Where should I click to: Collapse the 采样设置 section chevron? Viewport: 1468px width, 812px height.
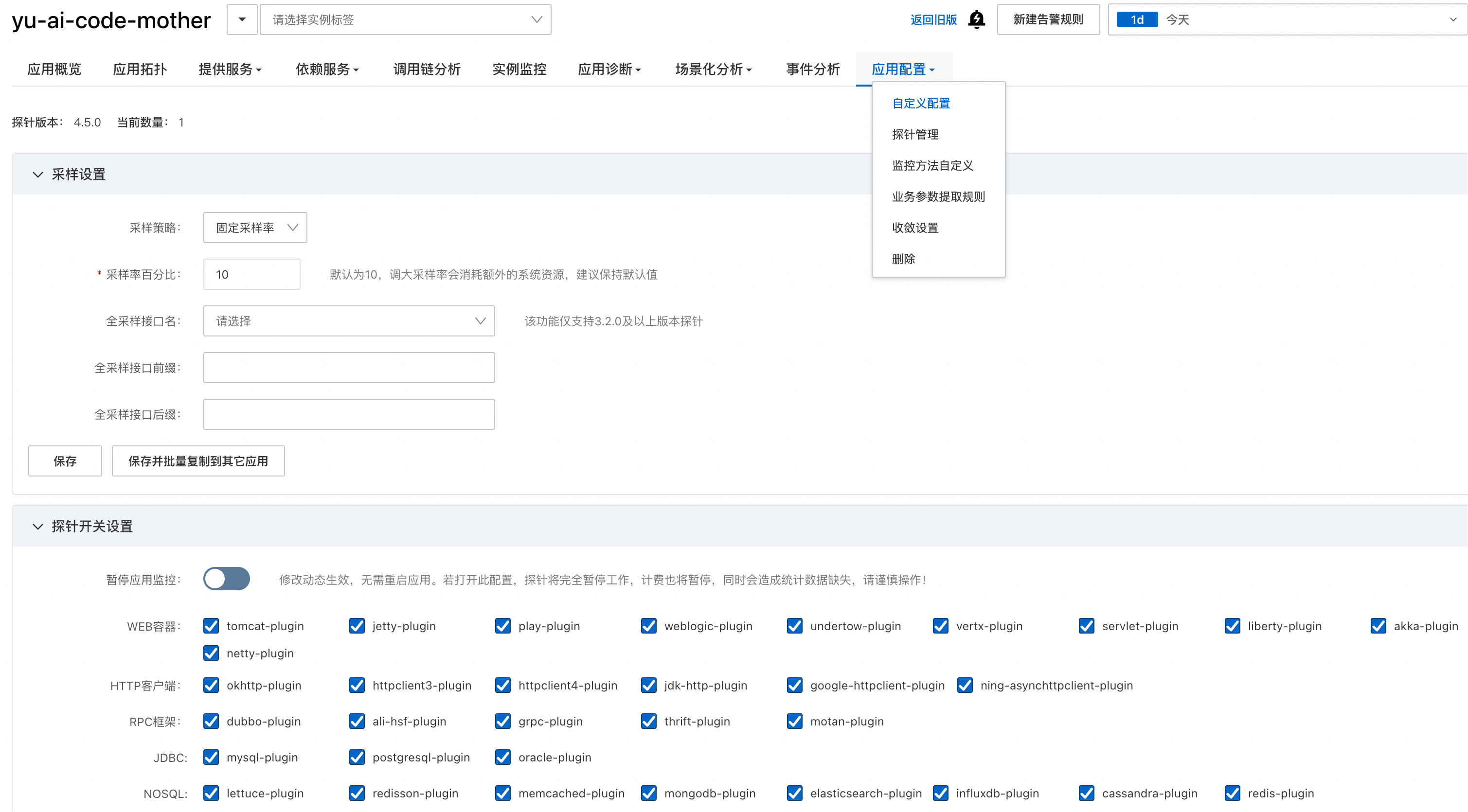click(37, 175)
